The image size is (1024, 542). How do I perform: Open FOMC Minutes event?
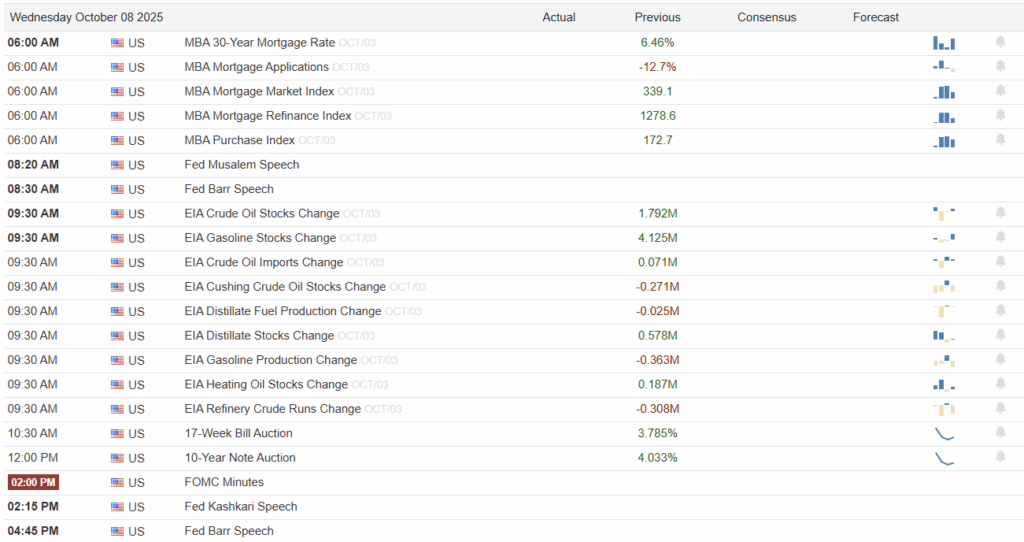click(224, 482)
